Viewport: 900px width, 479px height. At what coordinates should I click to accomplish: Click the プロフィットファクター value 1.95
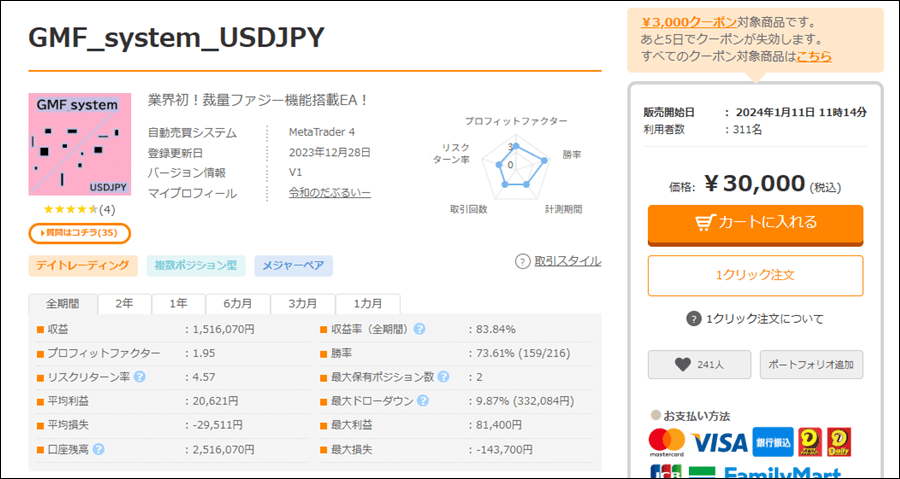(x=204, y=353)
